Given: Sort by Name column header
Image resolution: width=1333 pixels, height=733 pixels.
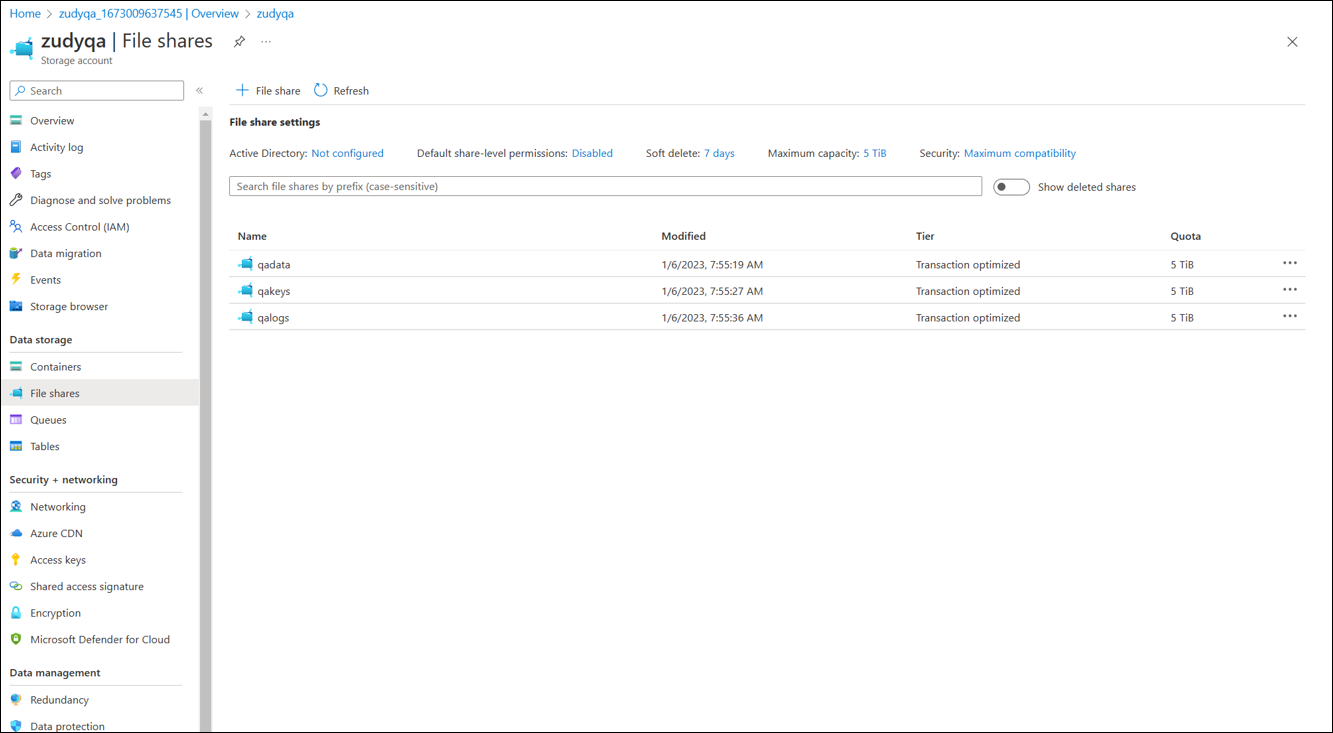Looking at the screenshot, I should (x=252, y=237).
